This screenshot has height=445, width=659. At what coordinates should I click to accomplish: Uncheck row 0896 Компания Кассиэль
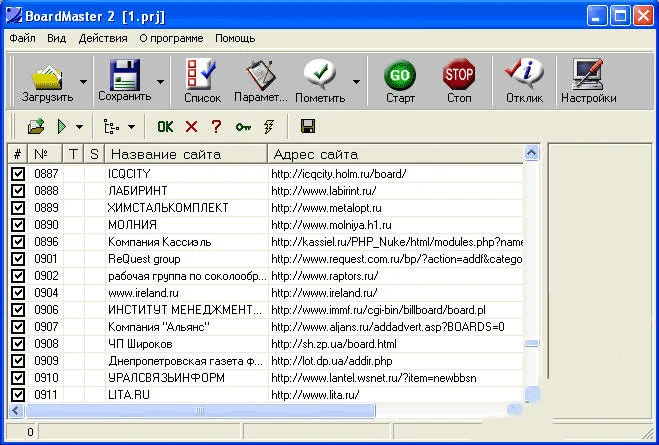click(x=18, y=242)
